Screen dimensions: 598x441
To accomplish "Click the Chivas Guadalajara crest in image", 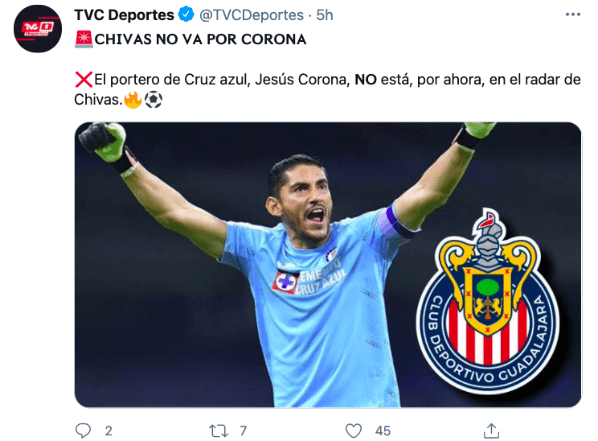I will pyautogui.click(x=488, y=301).
